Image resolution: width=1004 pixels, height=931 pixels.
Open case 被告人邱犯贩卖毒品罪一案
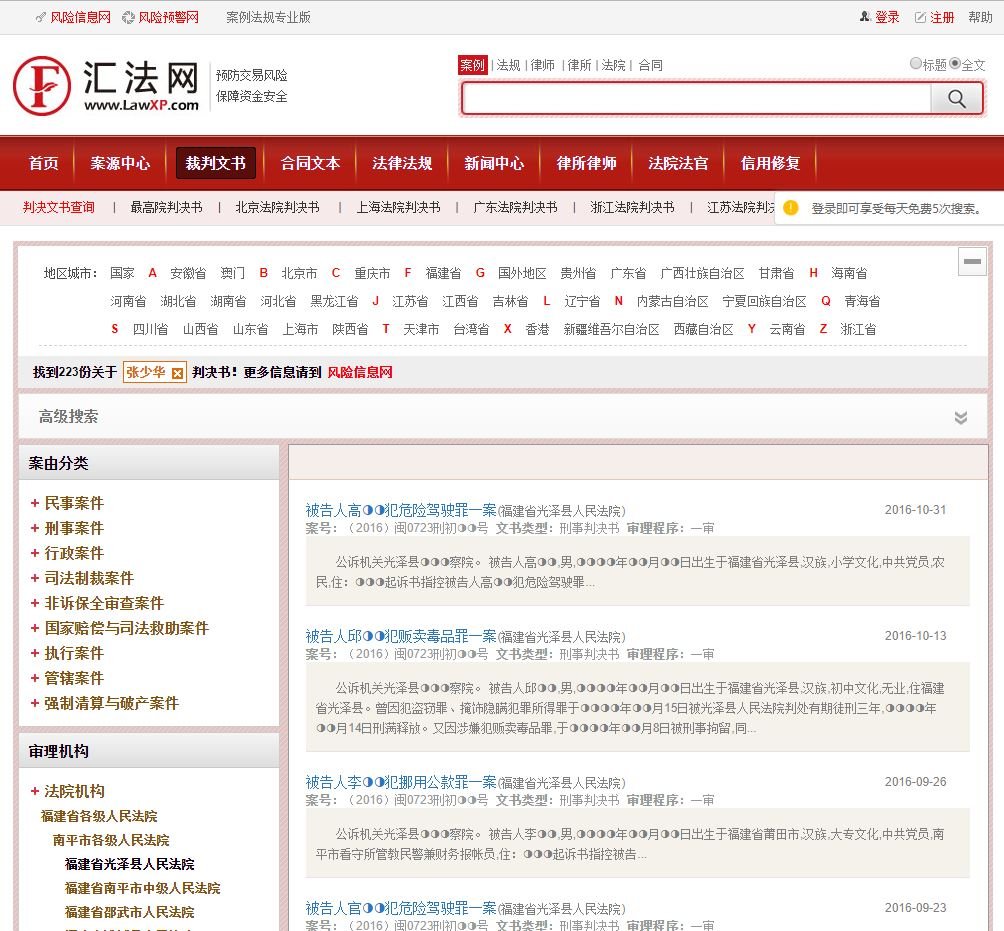point(401,636)
